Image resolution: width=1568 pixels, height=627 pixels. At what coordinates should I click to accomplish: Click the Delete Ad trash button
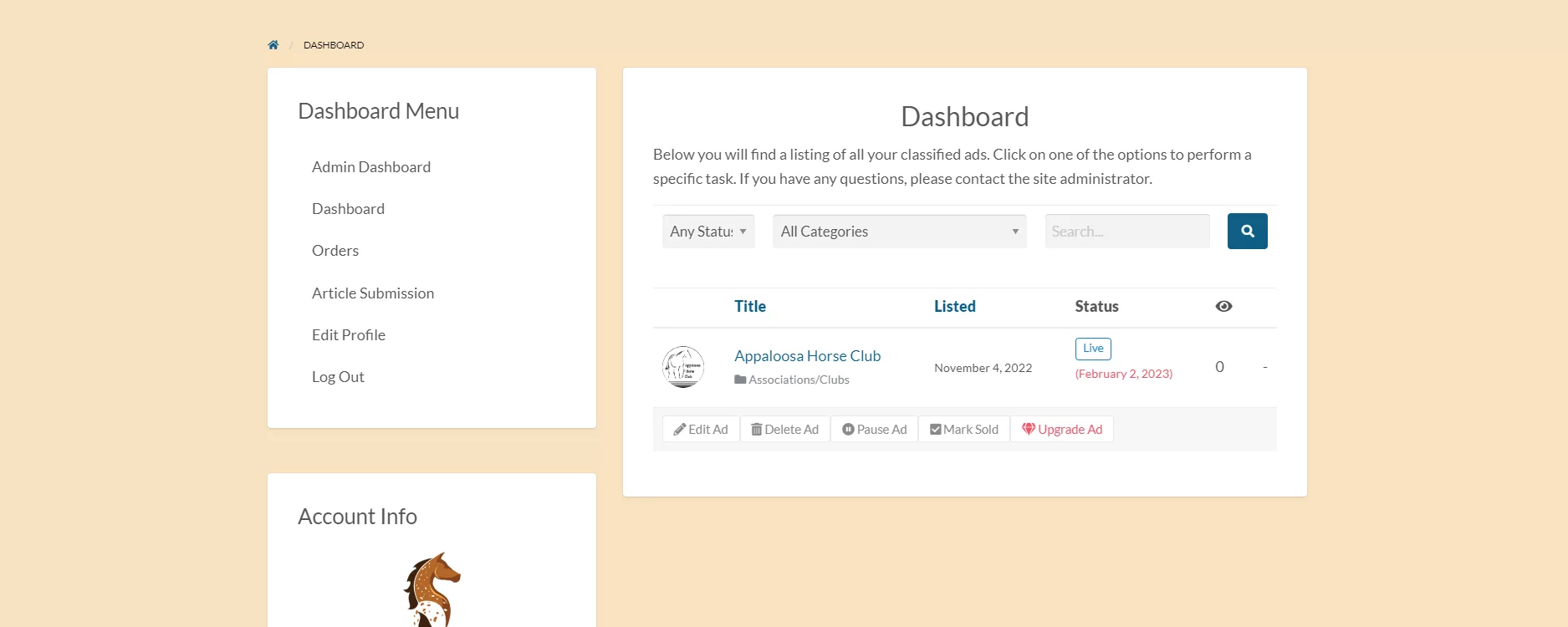pos(784,430)
